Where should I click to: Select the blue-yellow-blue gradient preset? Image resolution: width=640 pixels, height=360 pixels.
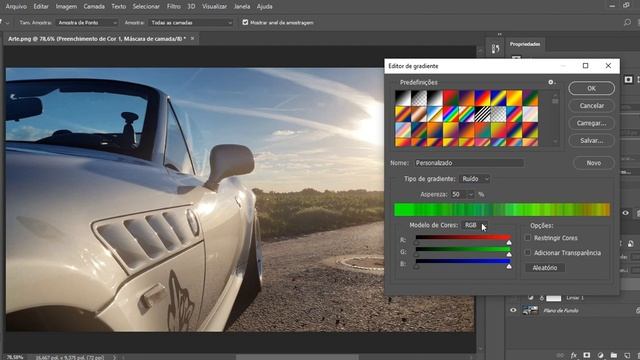(x=498, y=98)
